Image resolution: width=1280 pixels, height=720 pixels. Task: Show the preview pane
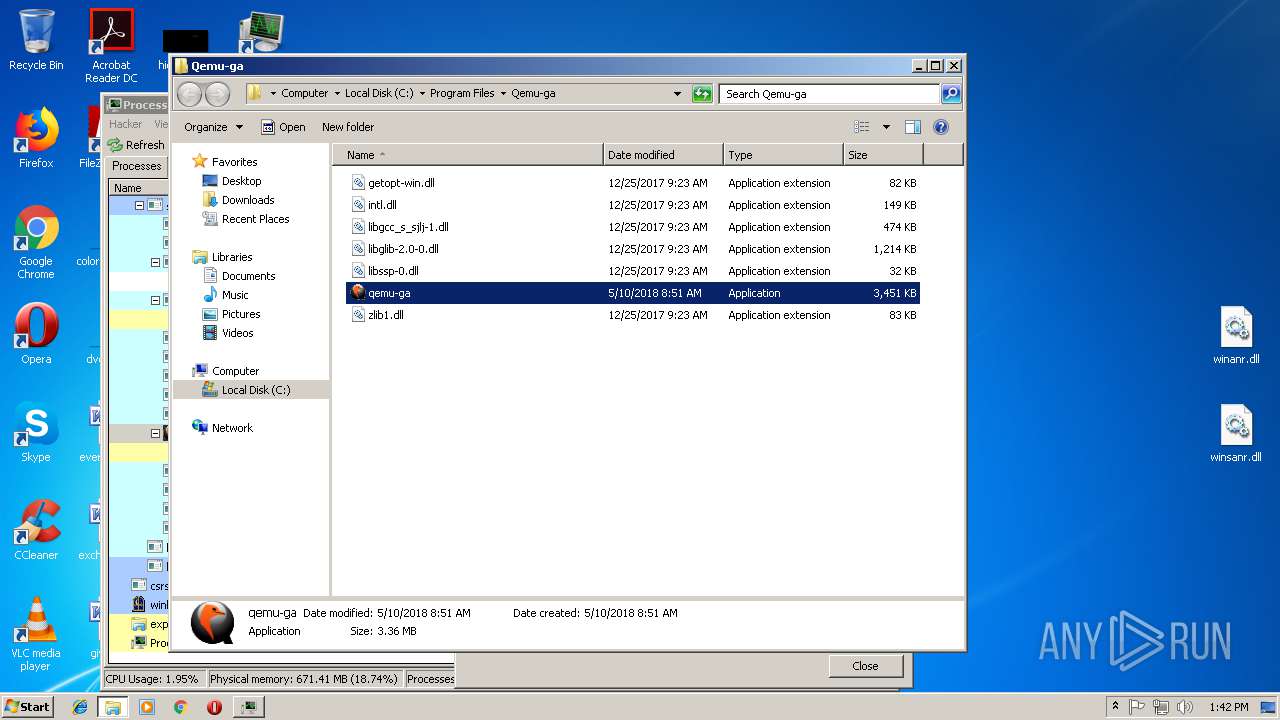pos(912,127)
